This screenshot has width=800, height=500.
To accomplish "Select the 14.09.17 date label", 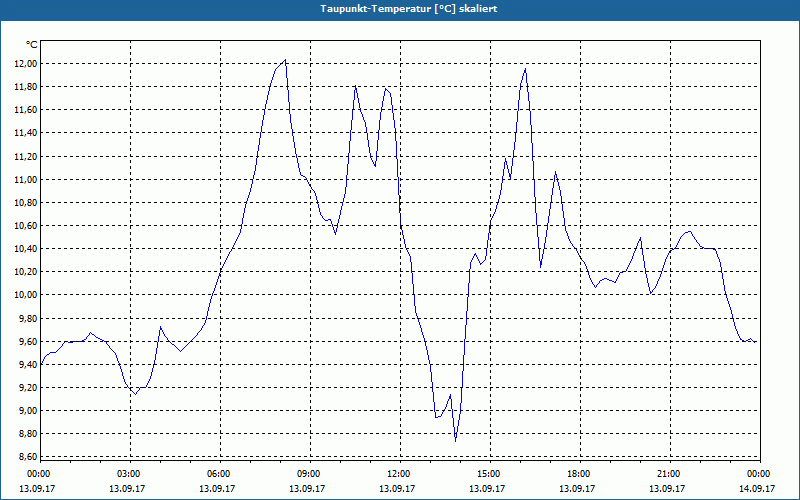I will tap(758, 488).
